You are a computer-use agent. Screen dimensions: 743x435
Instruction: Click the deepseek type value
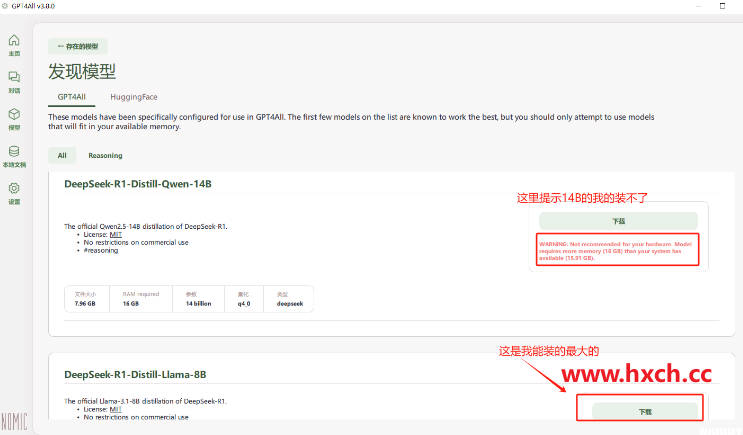pyautogui.click(x=290, y=304)
